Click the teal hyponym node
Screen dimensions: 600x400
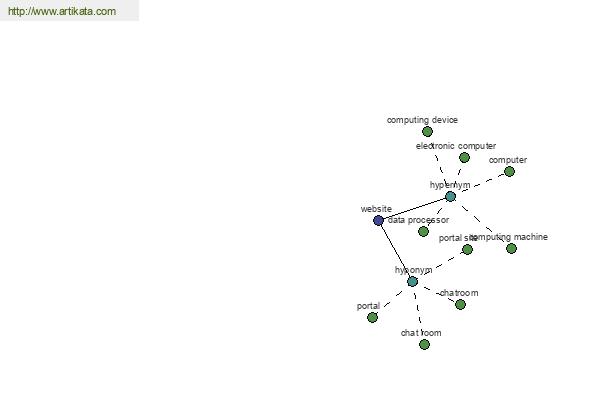coord(412,282)
